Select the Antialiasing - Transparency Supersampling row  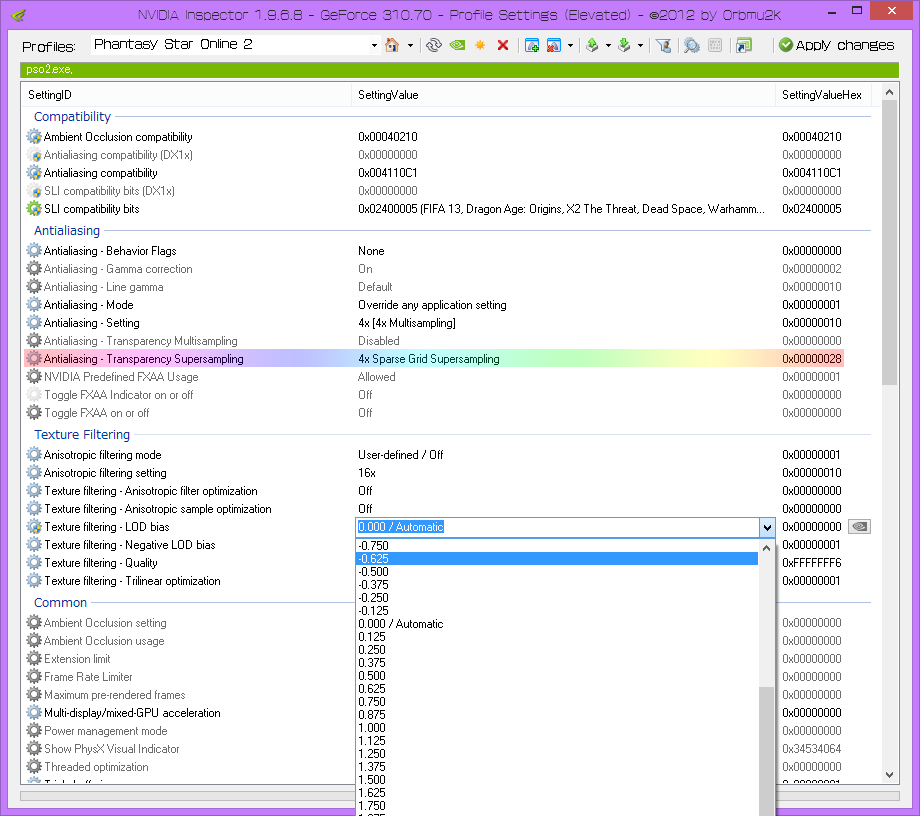[433, 359]
